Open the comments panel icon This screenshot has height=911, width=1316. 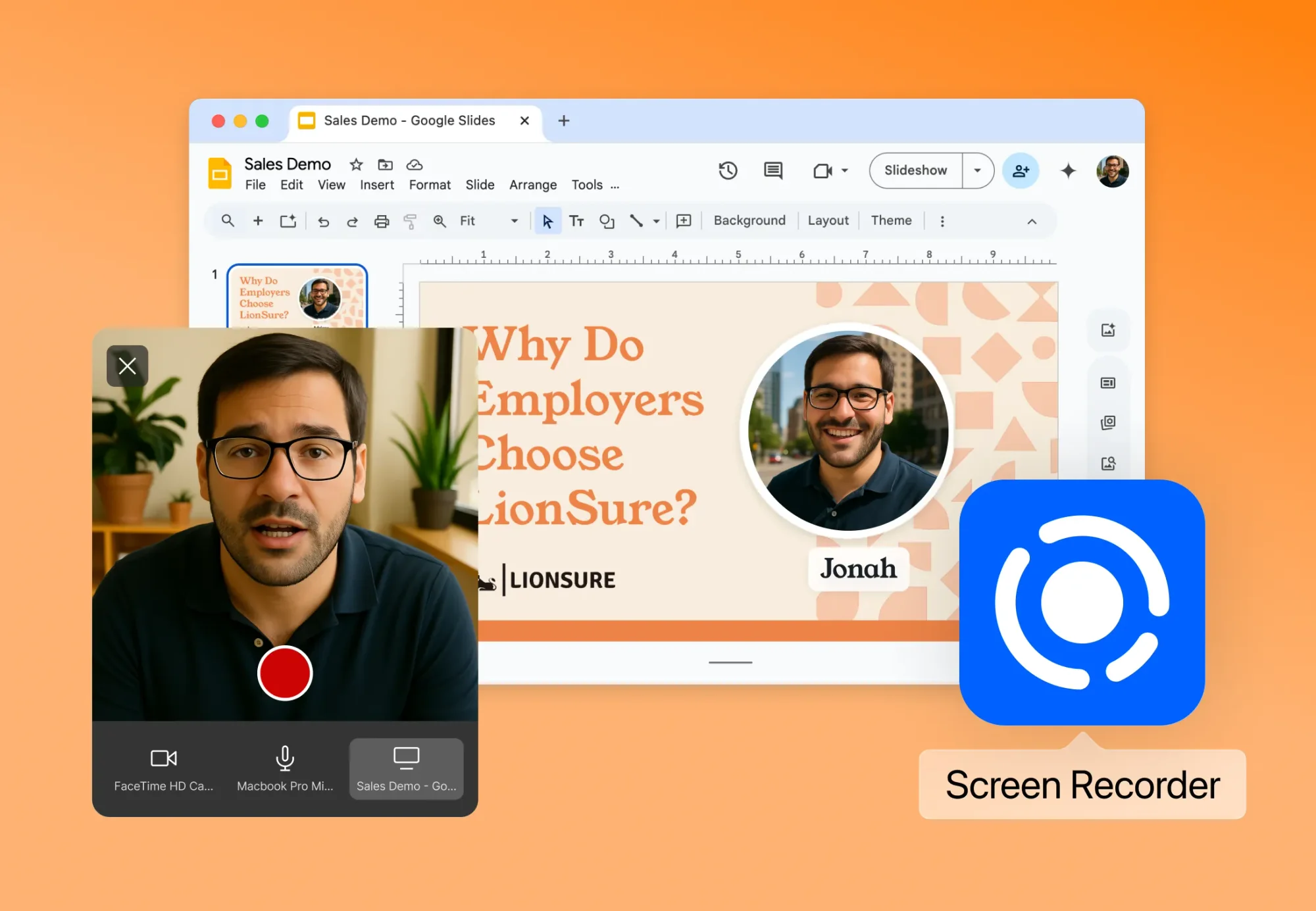point(773,171)
